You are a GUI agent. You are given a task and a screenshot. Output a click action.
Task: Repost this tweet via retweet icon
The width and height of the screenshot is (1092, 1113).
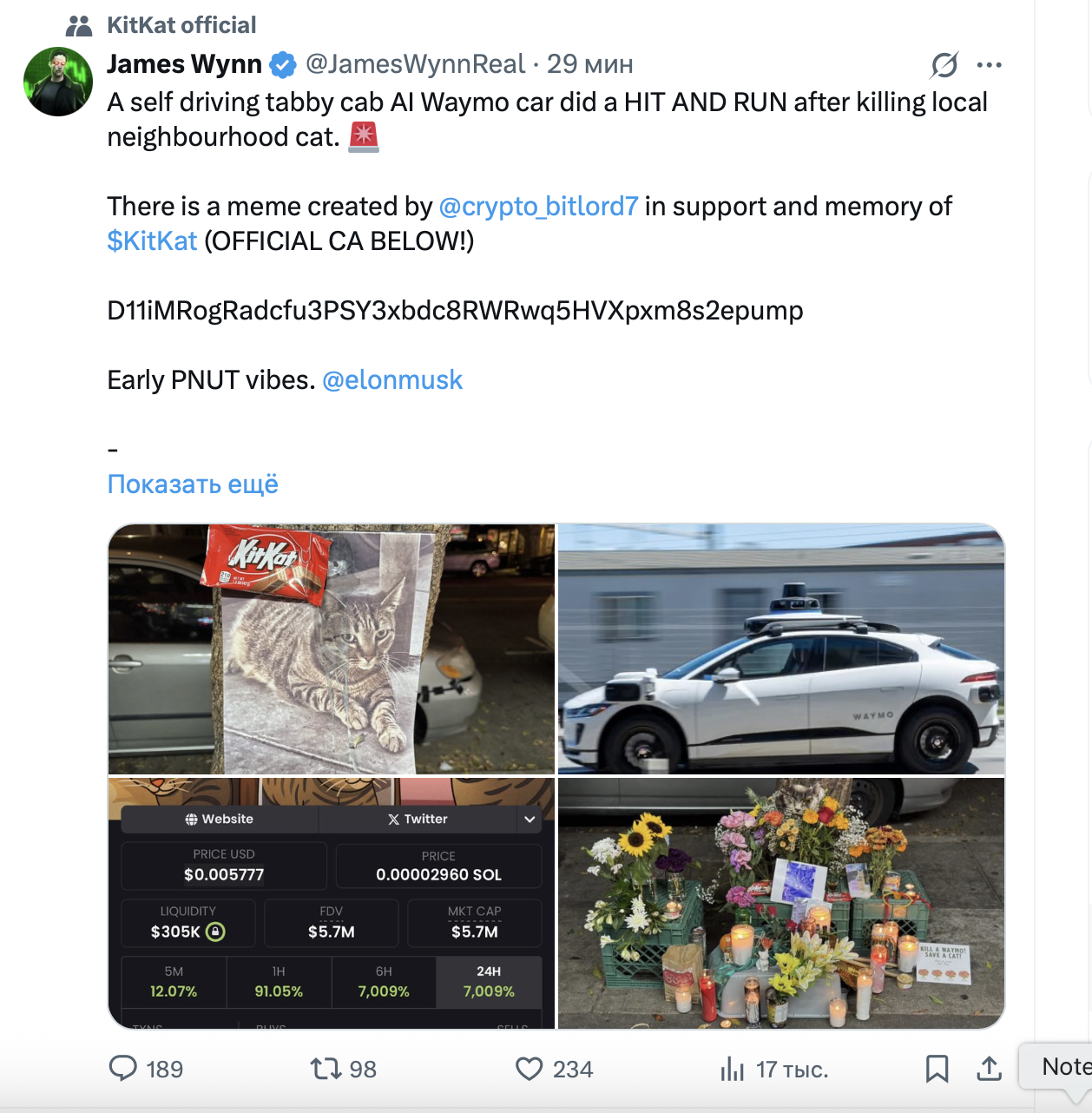pyautogui.click(x=326, y=1068)
